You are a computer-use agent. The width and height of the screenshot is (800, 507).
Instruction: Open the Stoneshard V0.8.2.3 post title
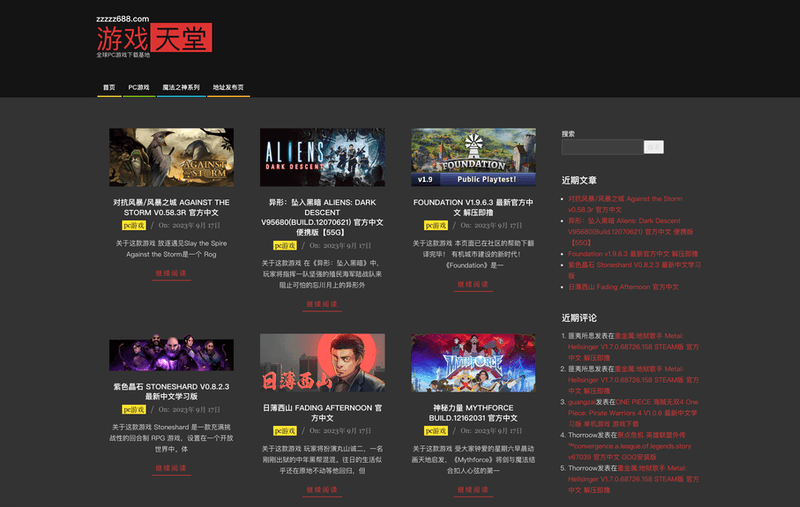[171, 391]
